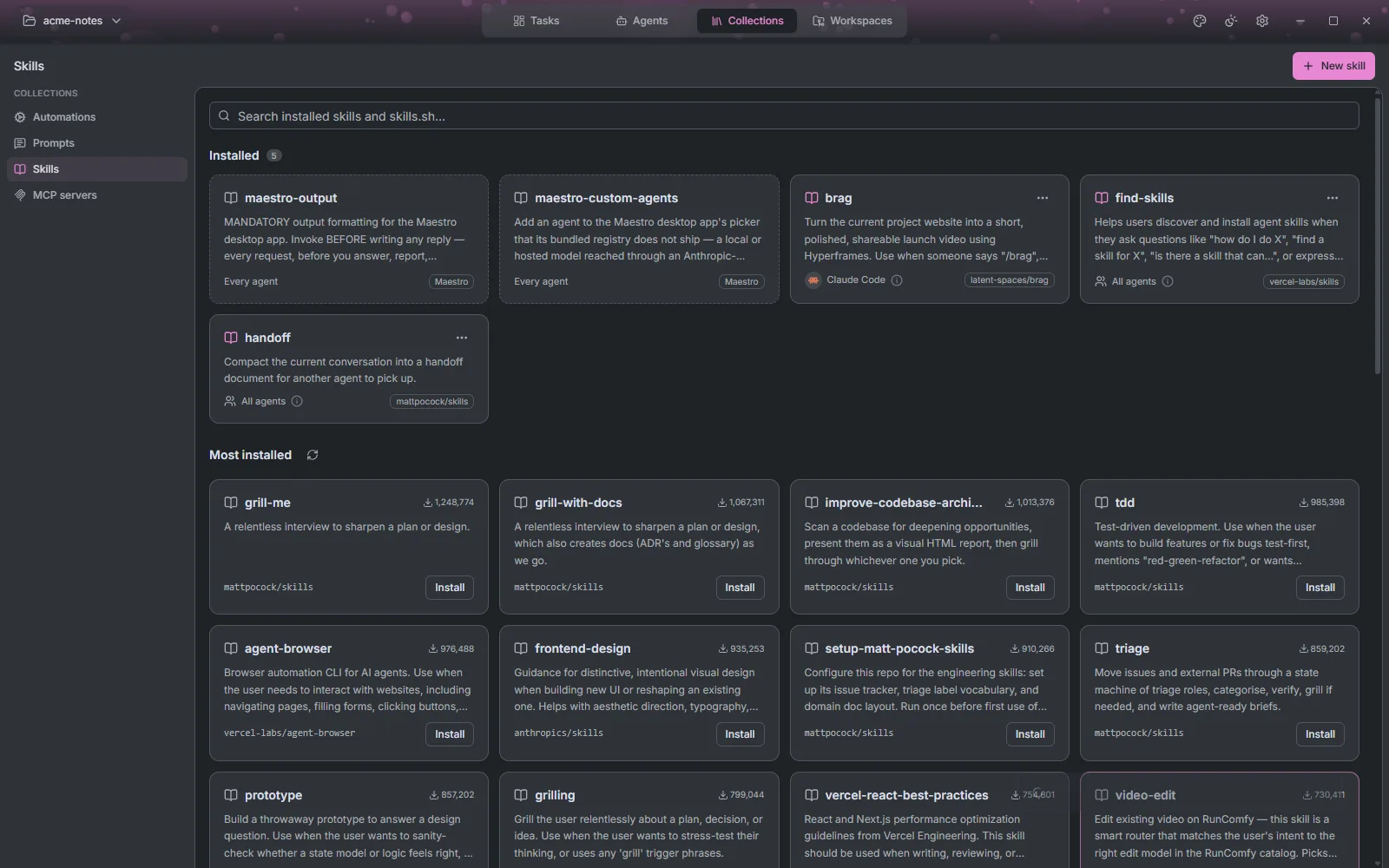This screenshot has width=1389, height=868.
Task: Show info icon on handoff All agents
Action: pyautogui.click(x=297, y=401)
